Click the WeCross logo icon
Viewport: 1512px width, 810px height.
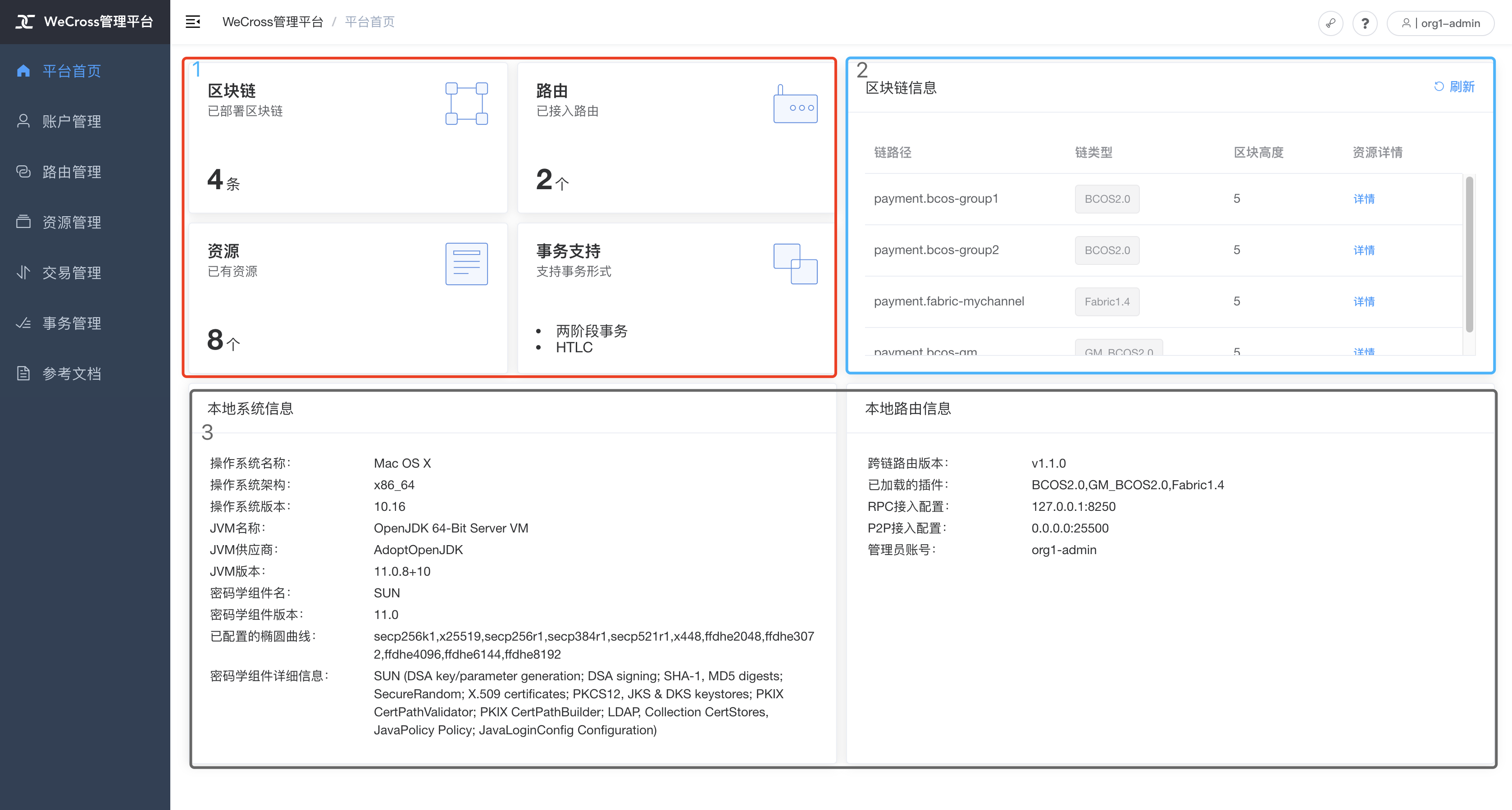(25, 22)
